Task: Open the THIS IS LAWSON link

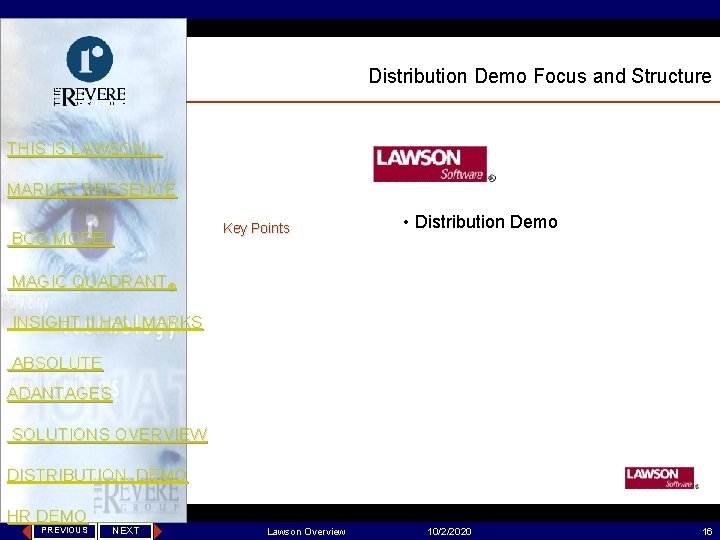Action: 84,148
